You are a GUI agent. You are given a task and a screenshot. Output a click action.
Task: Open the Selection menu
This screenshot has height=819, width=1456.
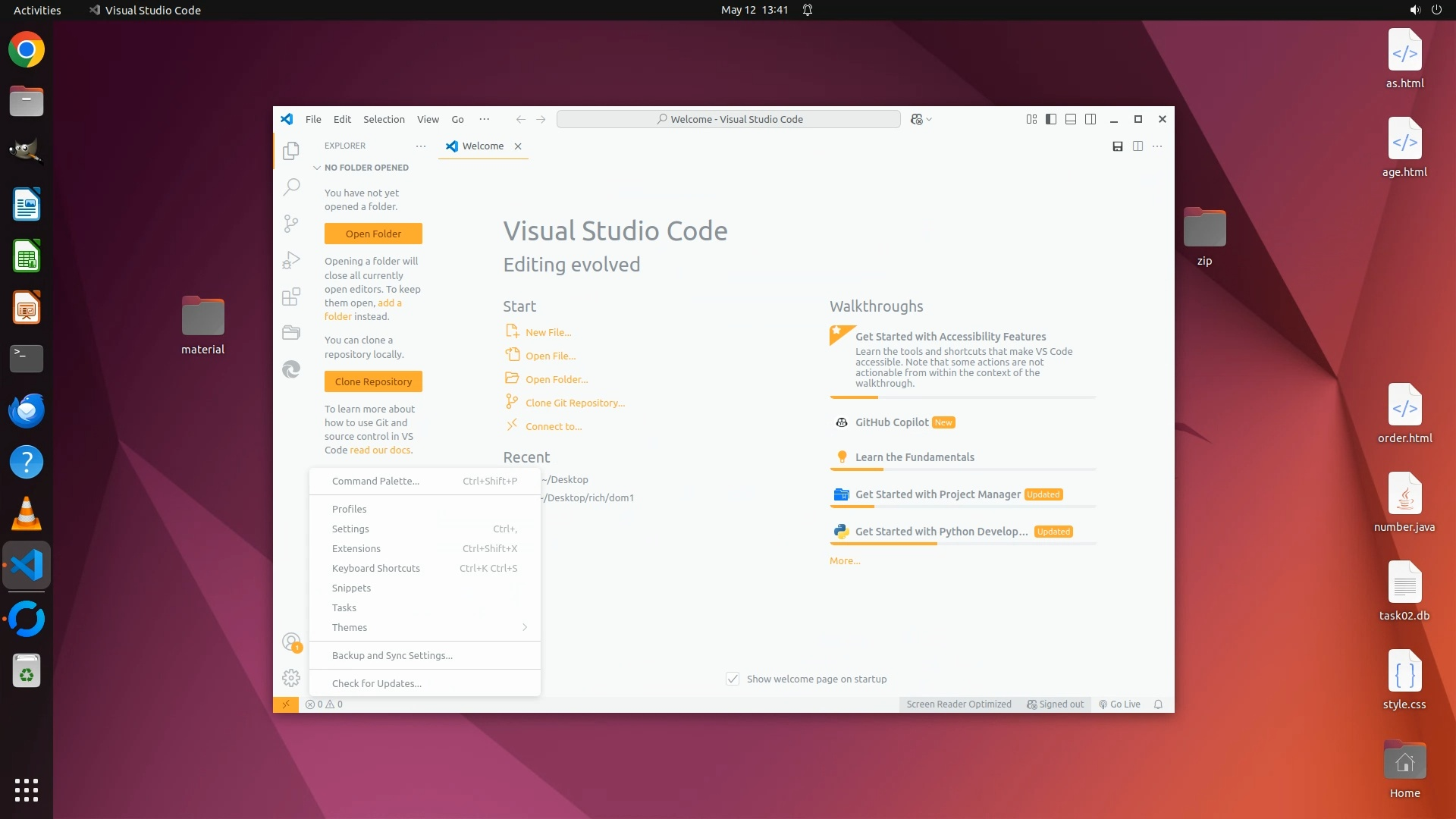[x=384, y=119]
